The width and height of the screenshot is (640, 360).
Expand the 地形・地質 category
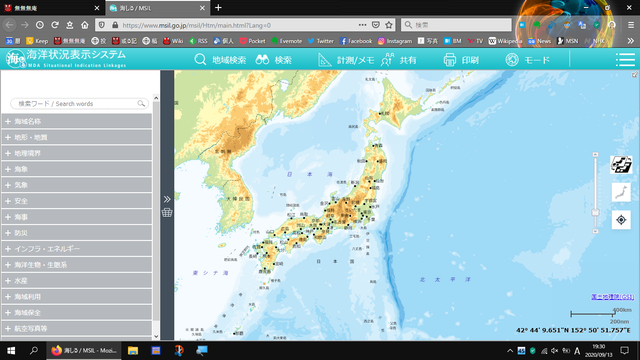click(x=77, y=137)
